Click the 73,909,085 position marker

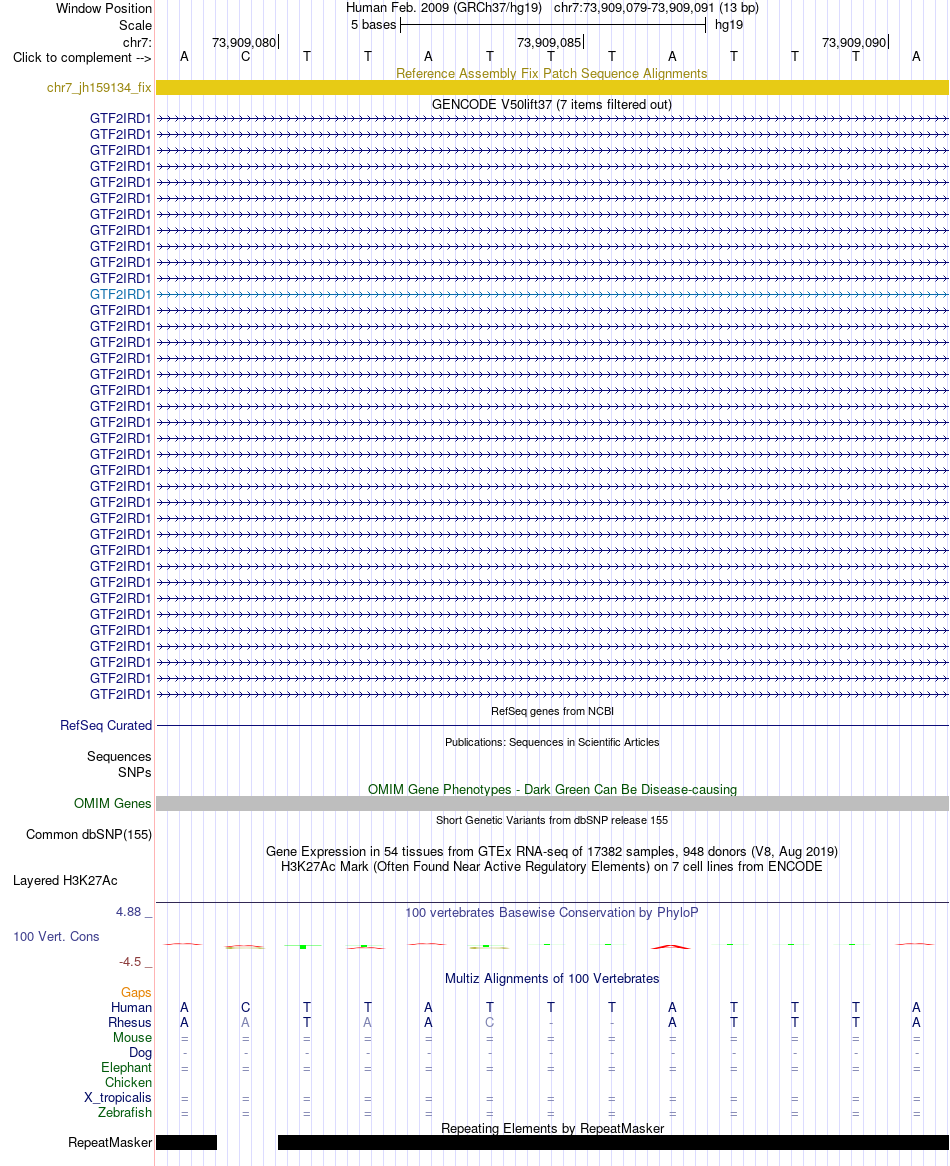(x=549, y=42)
